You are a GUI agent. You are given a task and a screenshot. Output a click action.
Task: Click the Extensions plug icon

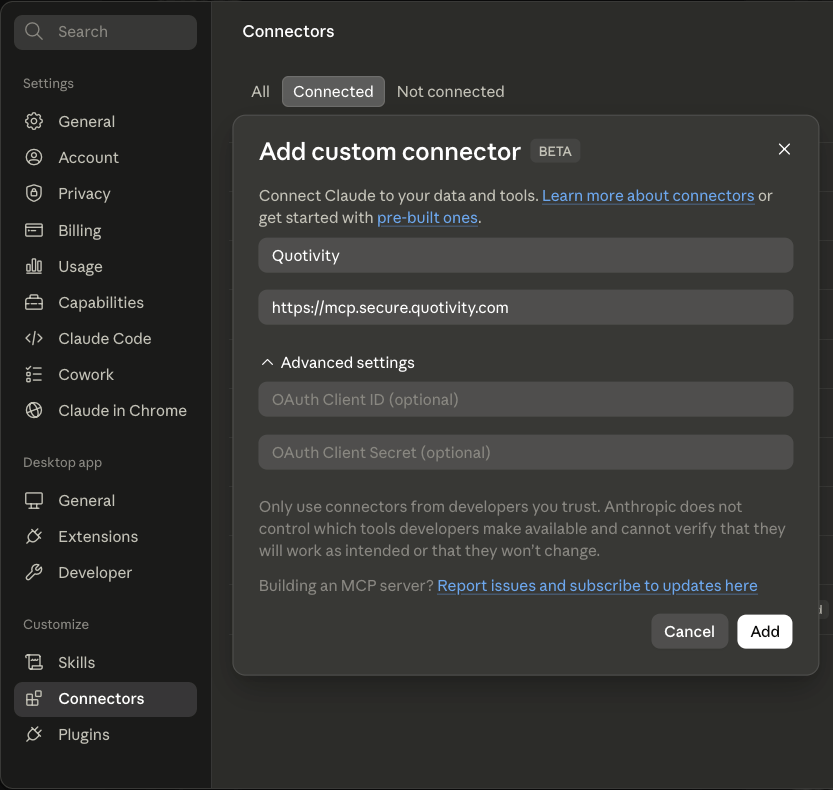click(x=34, y=536)
